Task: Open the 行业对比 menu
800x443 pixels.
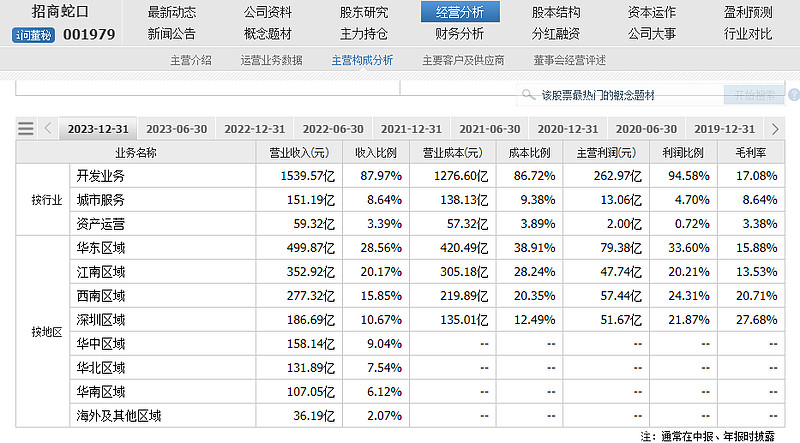Action: 748,34
